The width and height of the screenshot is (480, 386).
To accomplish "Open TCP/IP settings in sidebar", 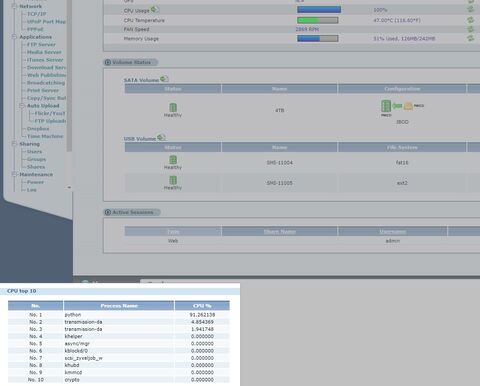I will 37,14.
